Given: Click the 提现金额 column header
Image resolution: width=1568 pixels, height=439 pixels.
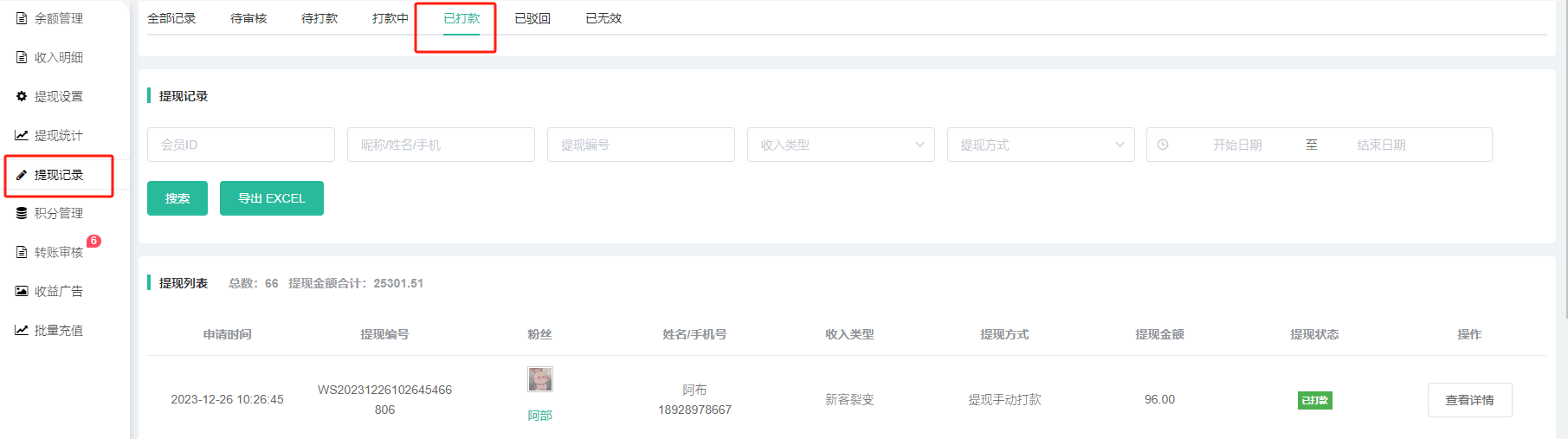Looking at the screenshot, I should (1159, 334).
